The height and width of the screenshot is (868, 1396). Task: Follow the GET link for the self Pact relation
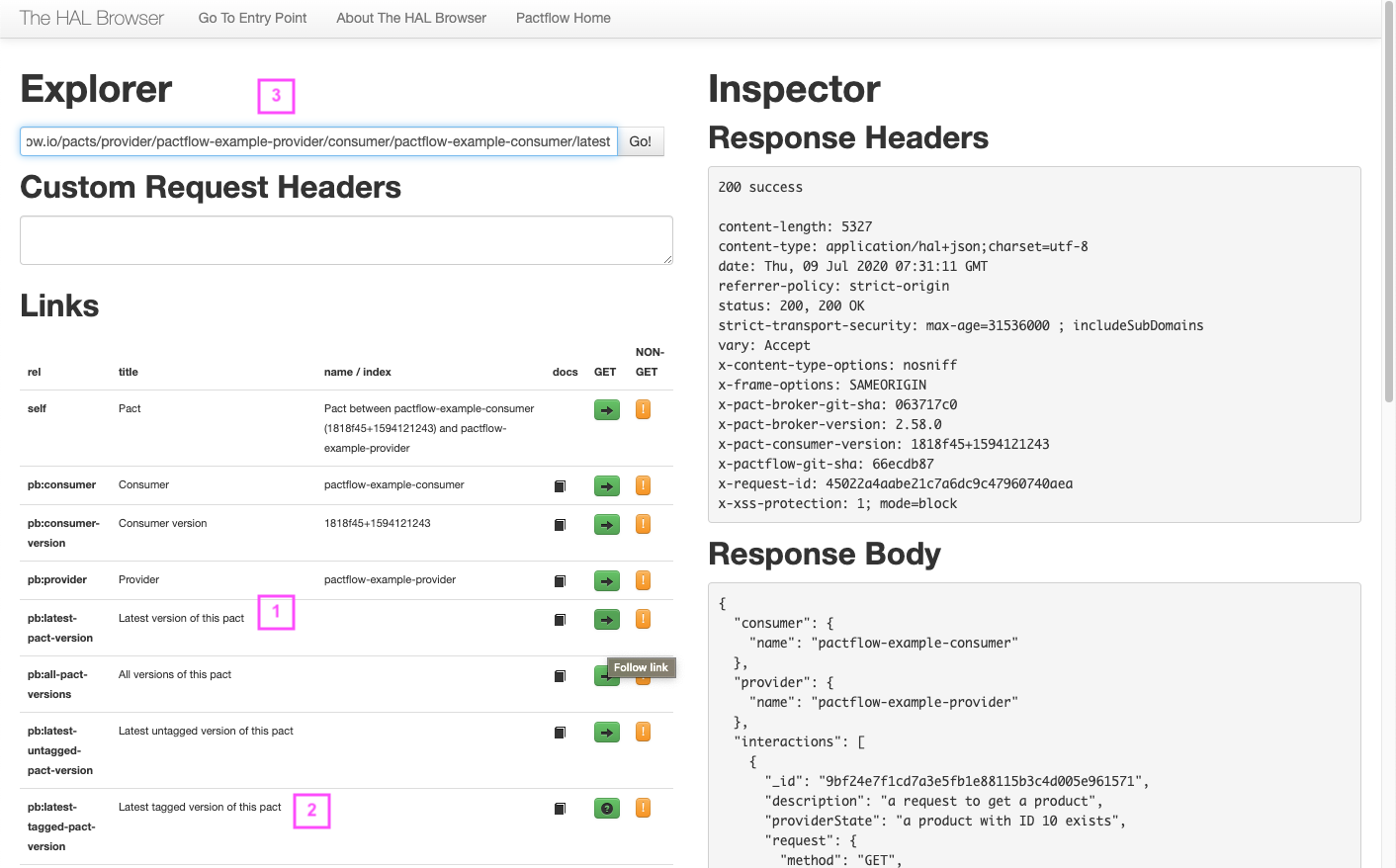pyautogui.click(x=606, y=409)
